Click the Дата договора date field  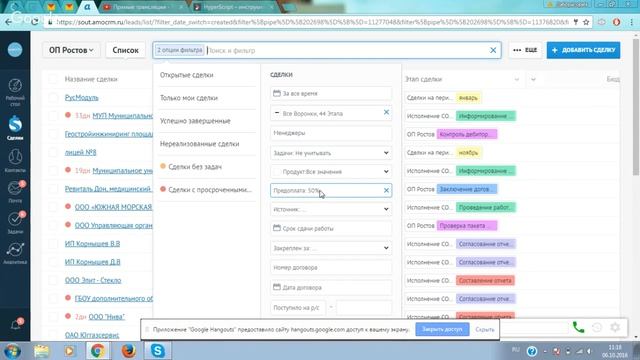pos(331,287)
